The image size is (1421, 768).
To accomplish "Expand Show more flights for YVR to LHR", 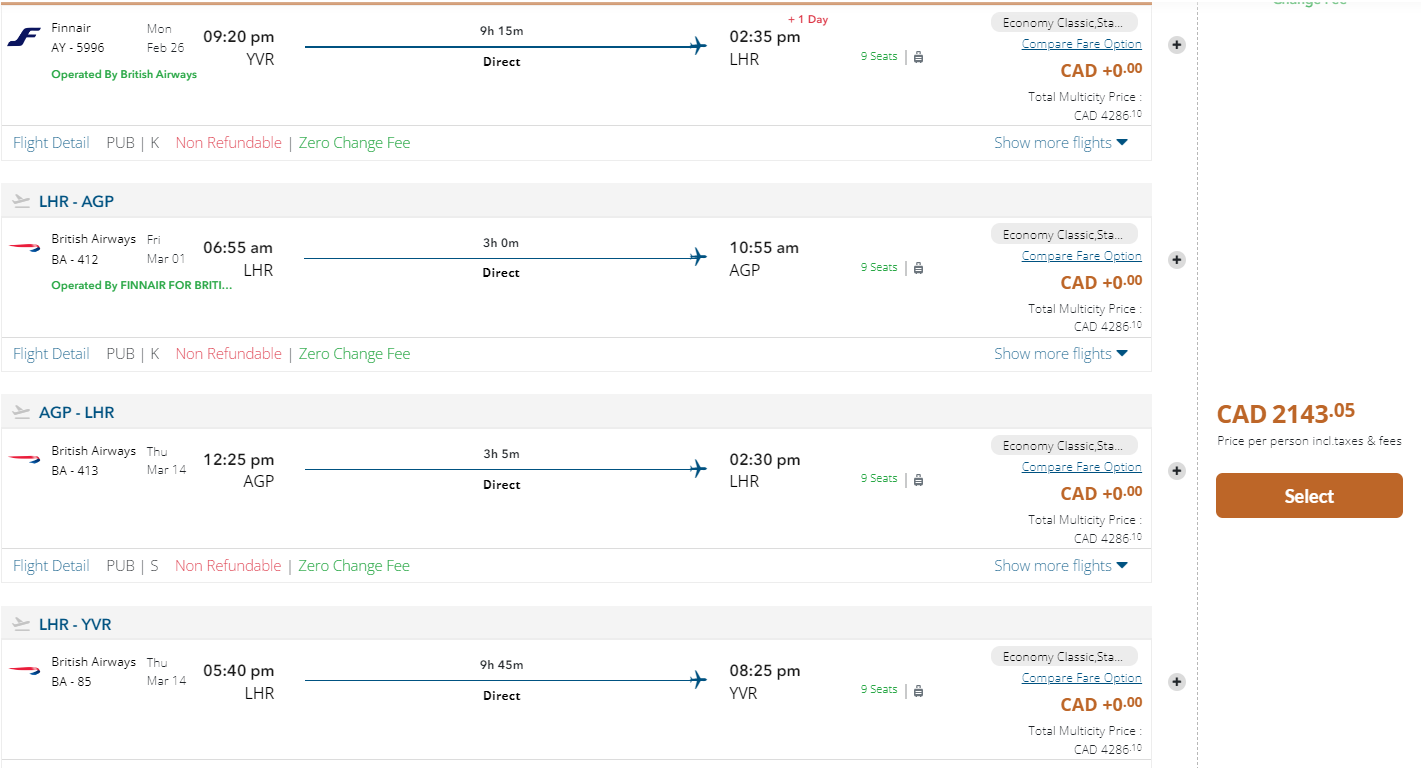I will [x=1060, y=143].
